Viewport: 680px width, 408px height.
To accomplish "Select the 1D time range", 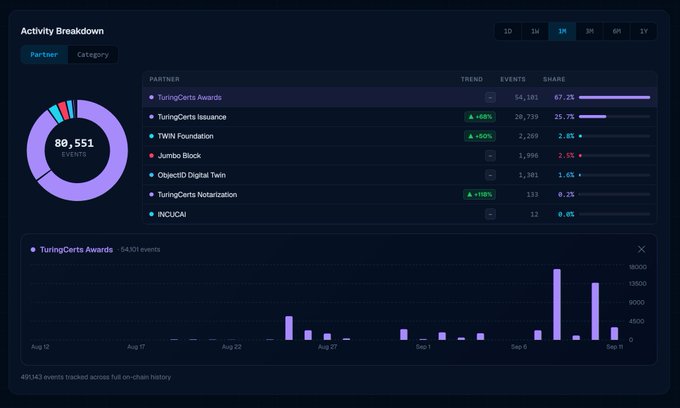I will pos(508,31).
